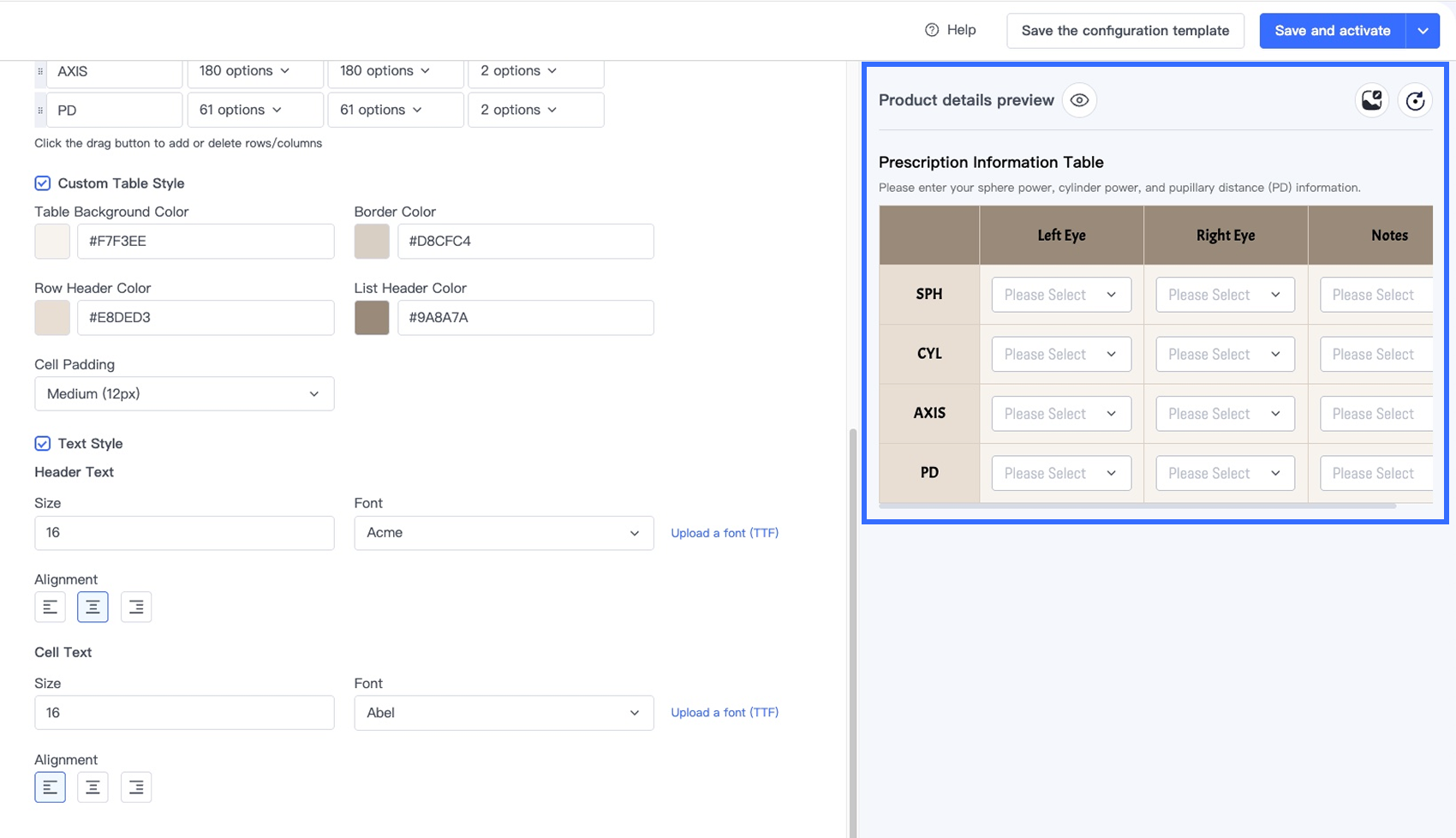Disable the Text Style checkbox
Screen dimensions: 1456x838
(42, 444)
